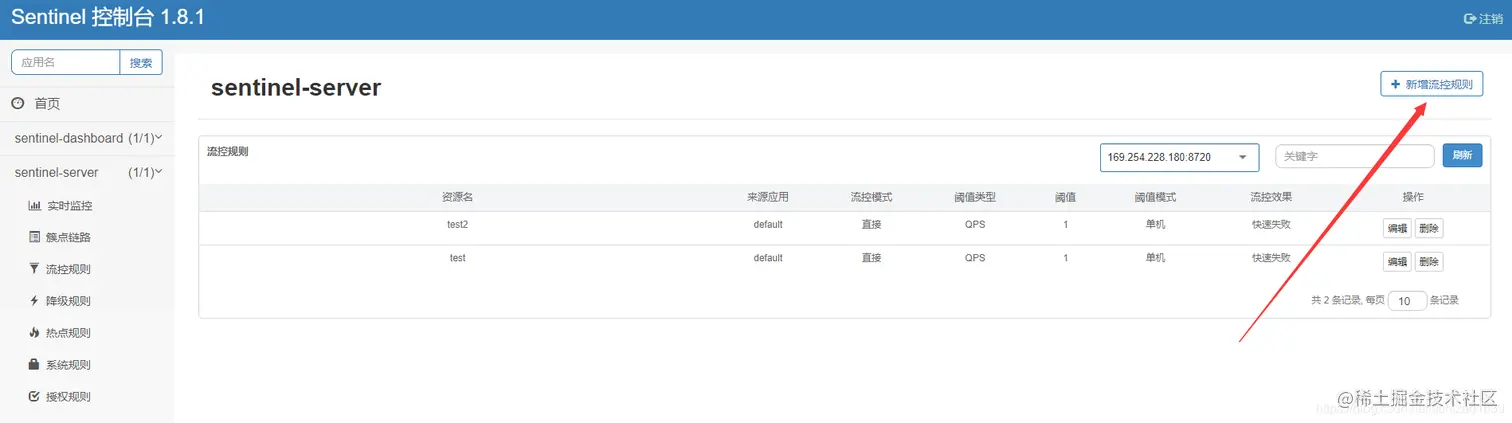The height and width of the screenshot is (423, 1512).
Task: Click the 流控模式 column header
Action: click(872, 197)
